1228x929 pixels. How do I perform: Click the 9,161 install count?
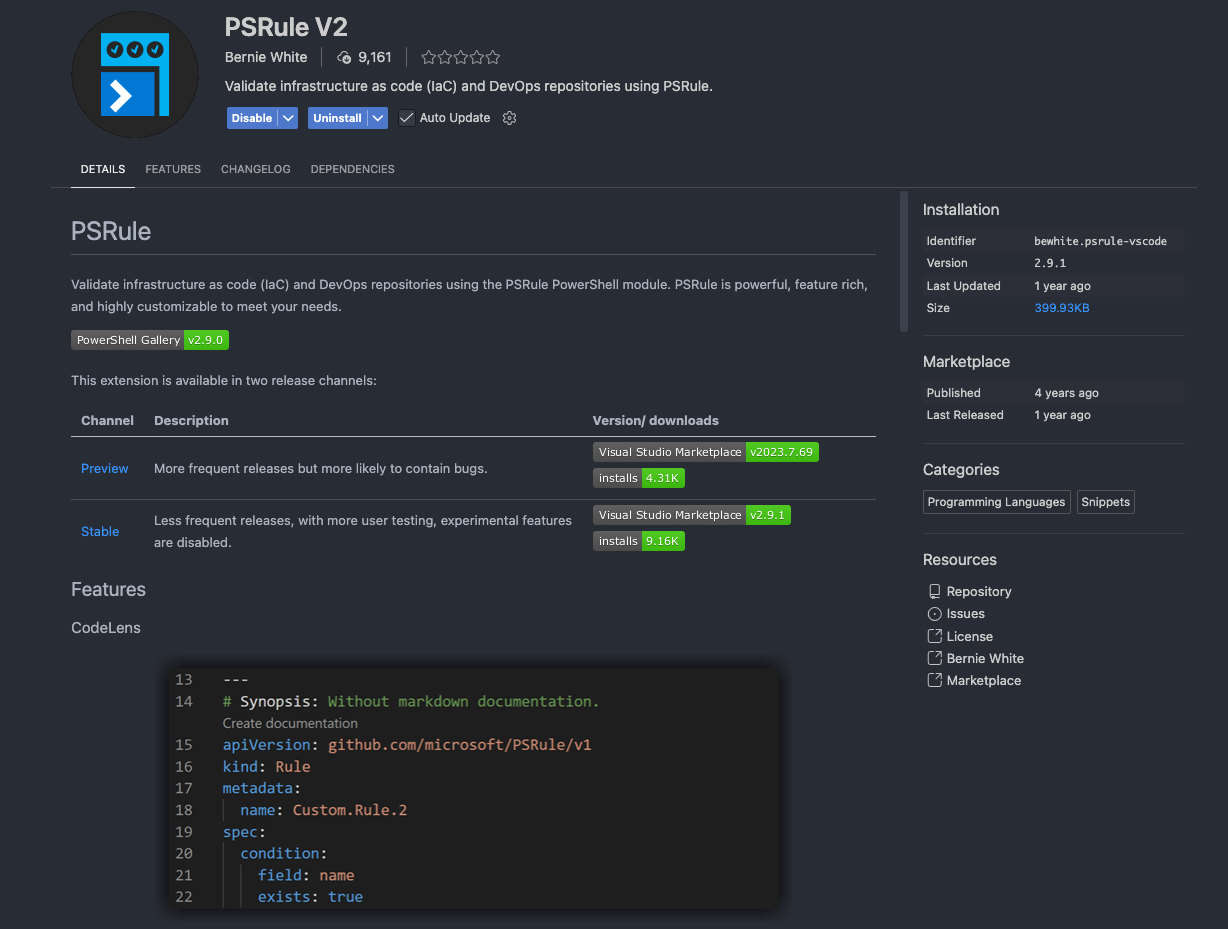(375, 57)
